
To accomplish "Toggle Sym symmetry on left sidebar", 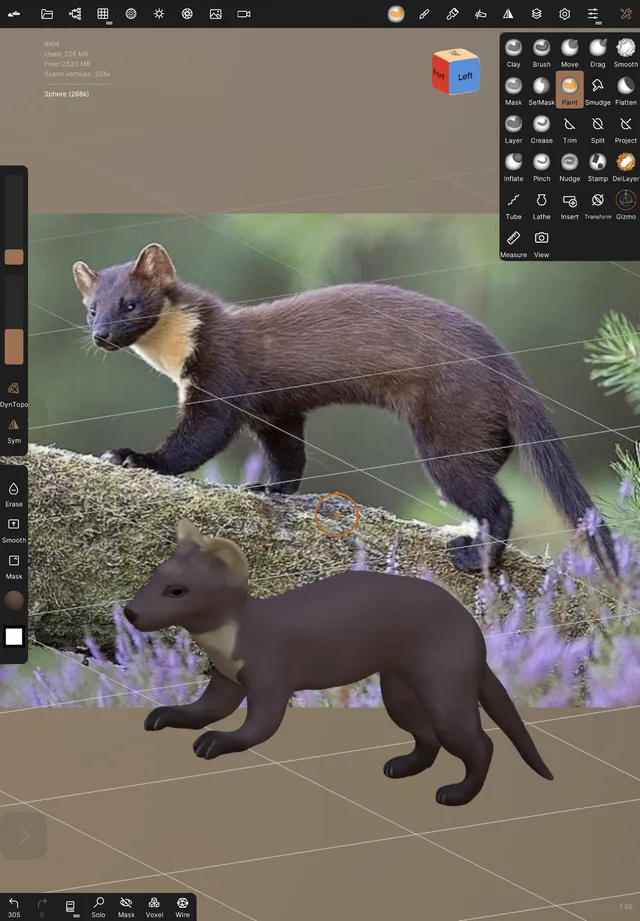I will point(14,431).
